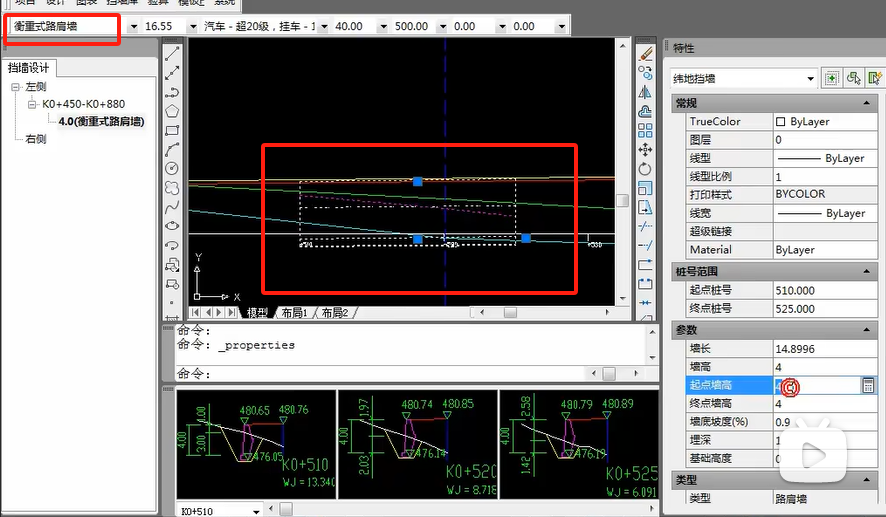Select the Polygon draw tool
Viewport: 886px width, 517px height.
pyautogui.click(x=172, y=110)
